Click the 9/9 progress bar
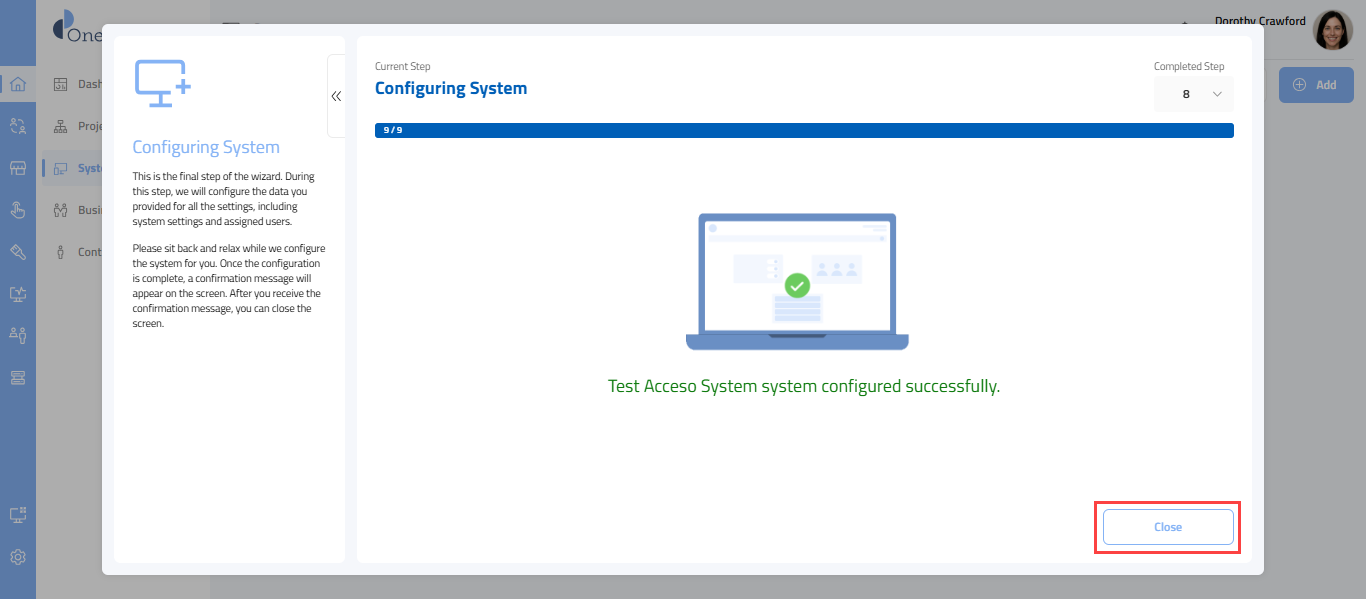The image size is (1366, 599). [x=803, y=130]
